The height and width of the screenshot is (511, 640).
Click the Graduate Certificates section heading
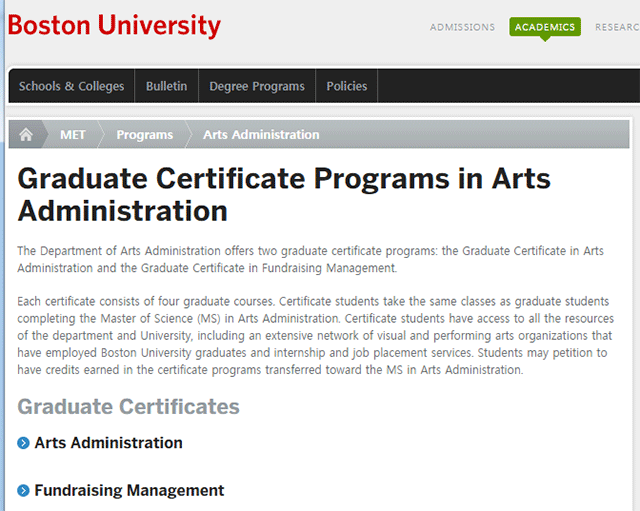tap(128, 407)
